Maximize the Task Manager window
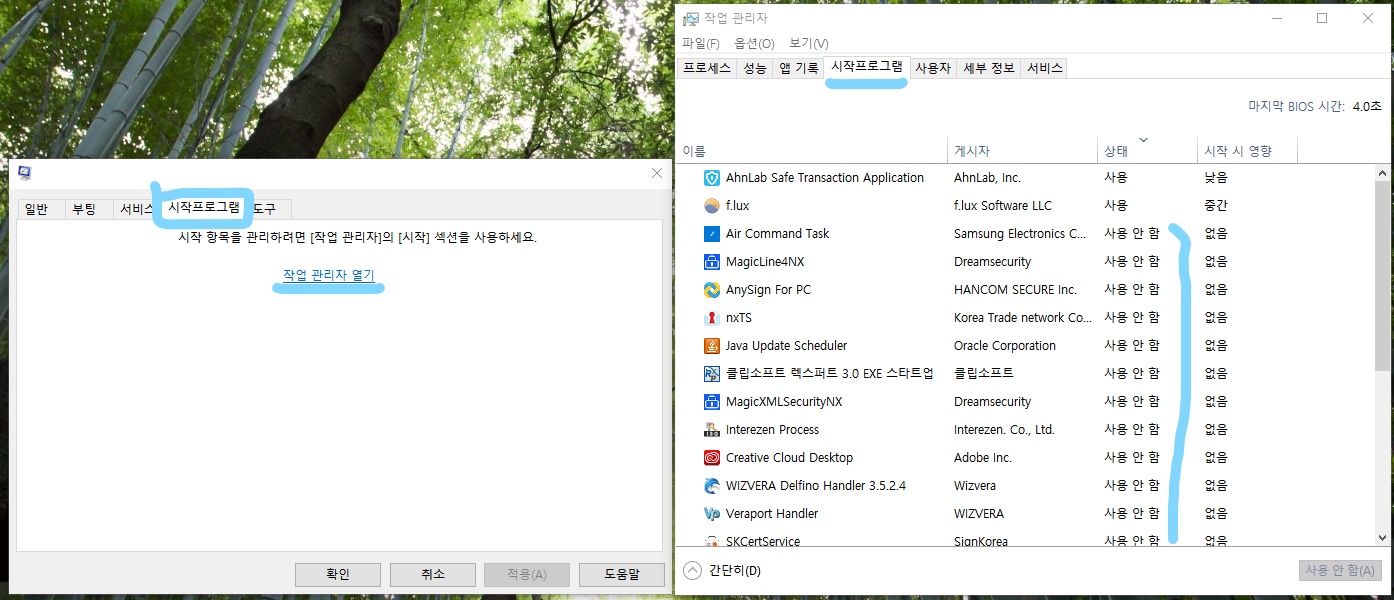The height and width of the screenshot is (600, 1394). click(x=1322, y=18)
